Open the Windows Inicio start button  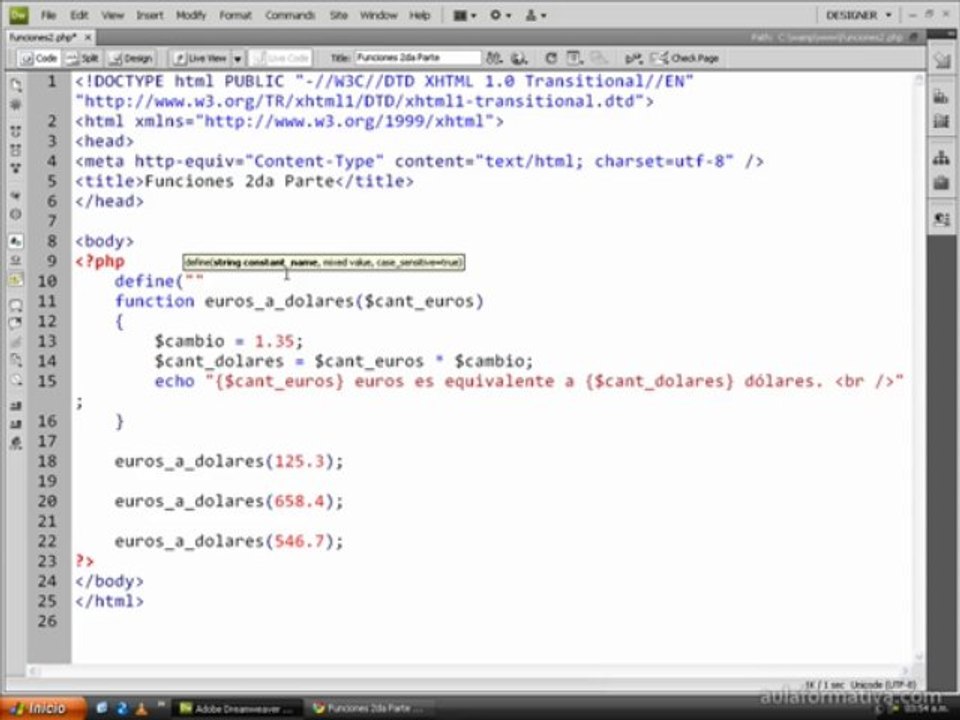[40, 708]
